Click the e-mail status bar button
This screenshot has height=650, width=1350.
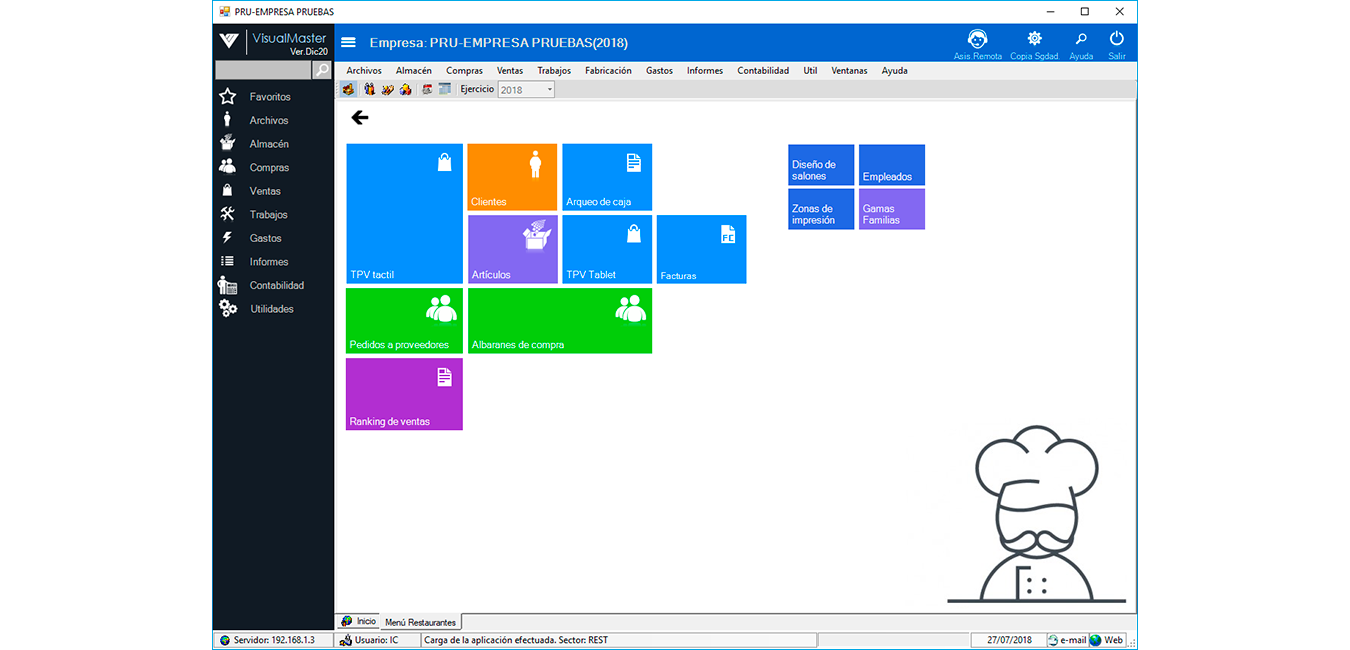tap(1066, 640)
